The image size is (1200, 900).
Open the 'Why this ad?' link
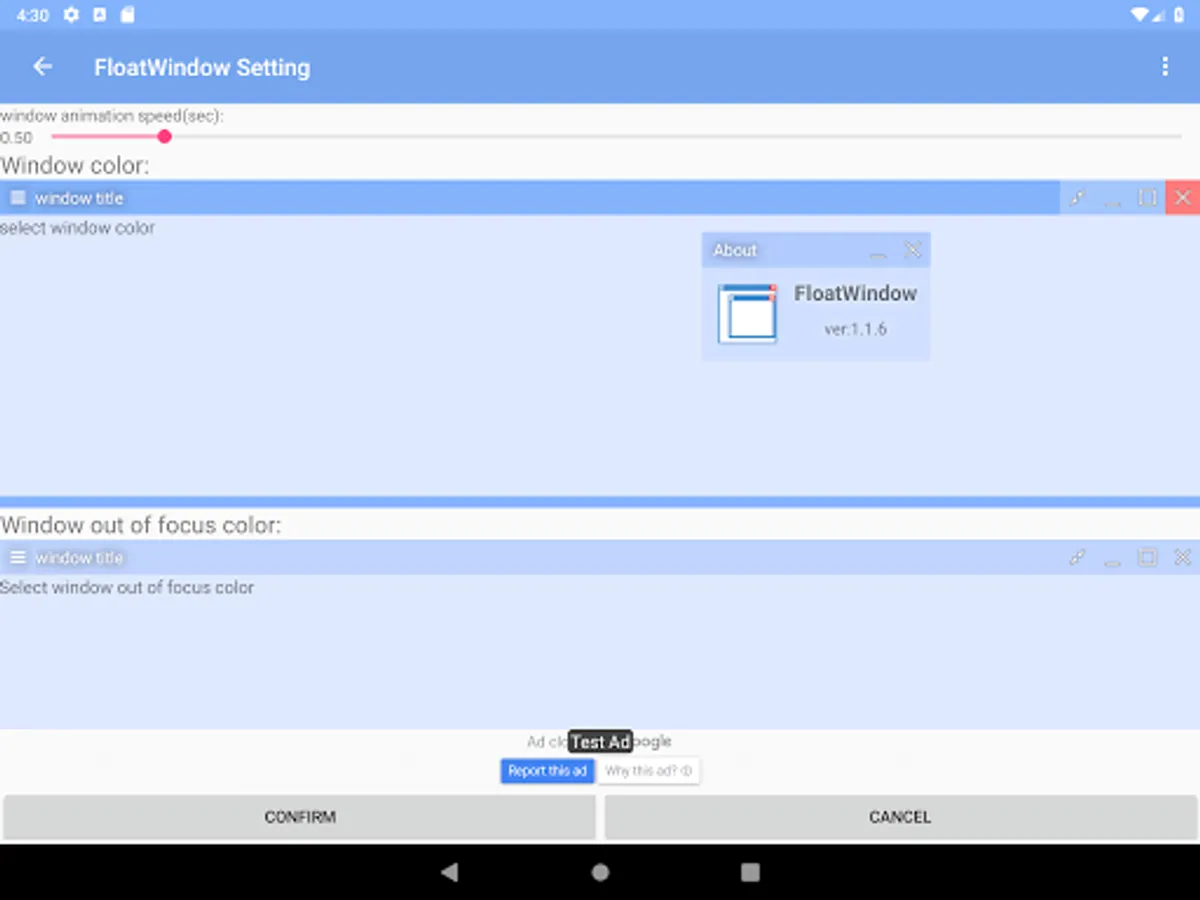coord(649,771)
